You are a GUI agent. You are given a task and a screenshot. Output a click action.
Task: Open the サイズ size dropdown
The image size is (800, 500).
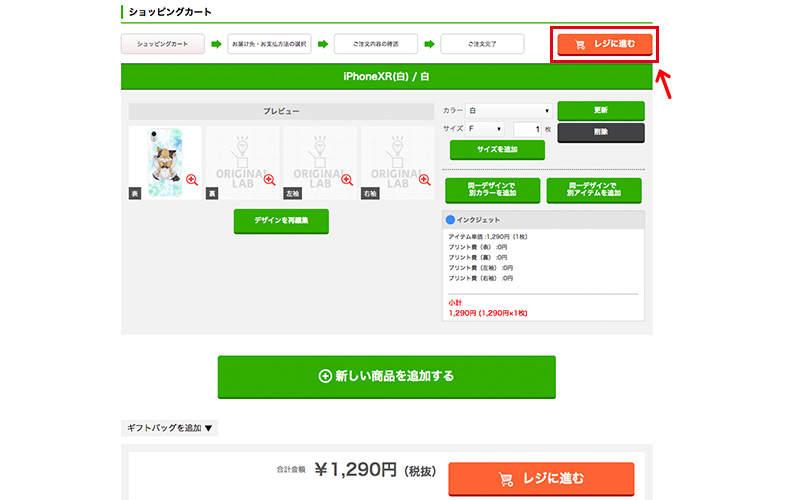485,129
